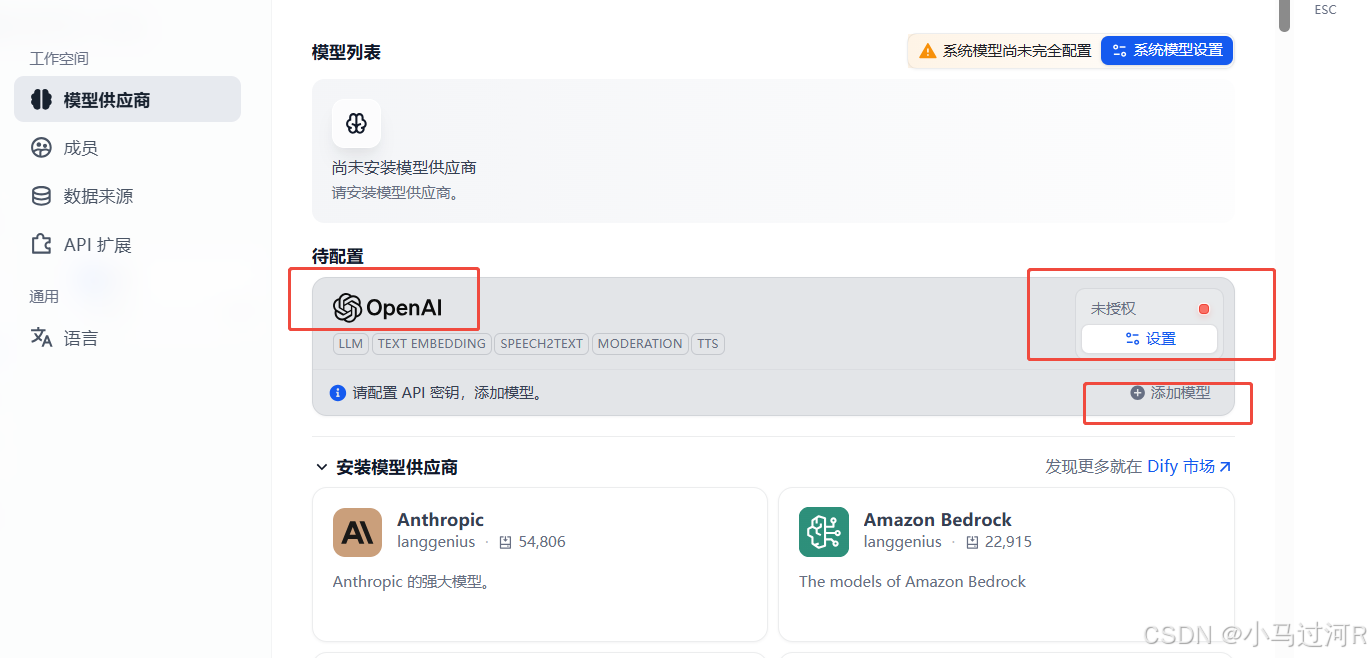Open the Anthropic provider card title
The width and height of the screenshot is (1371, 658).
440,520
